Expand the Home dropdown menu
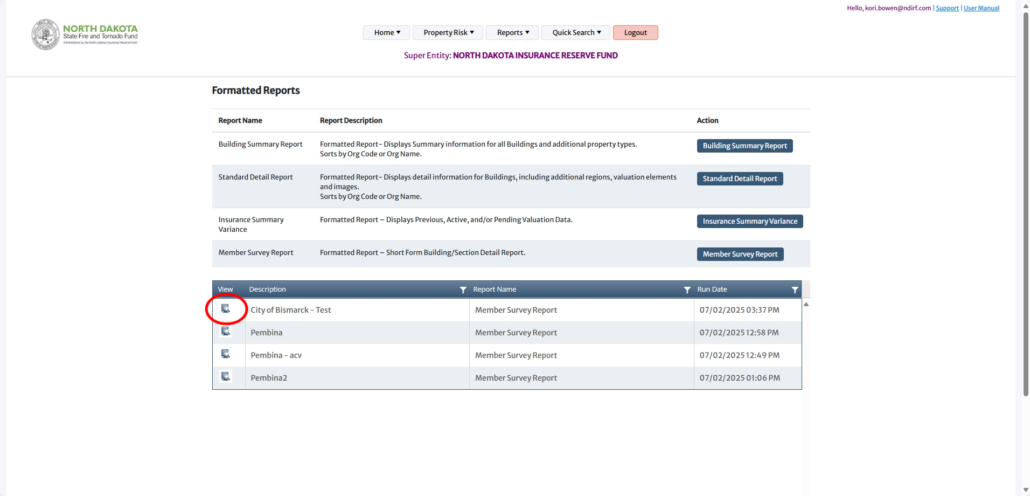The height and width of the screenshot is (496, 1030). click(387, 33)
